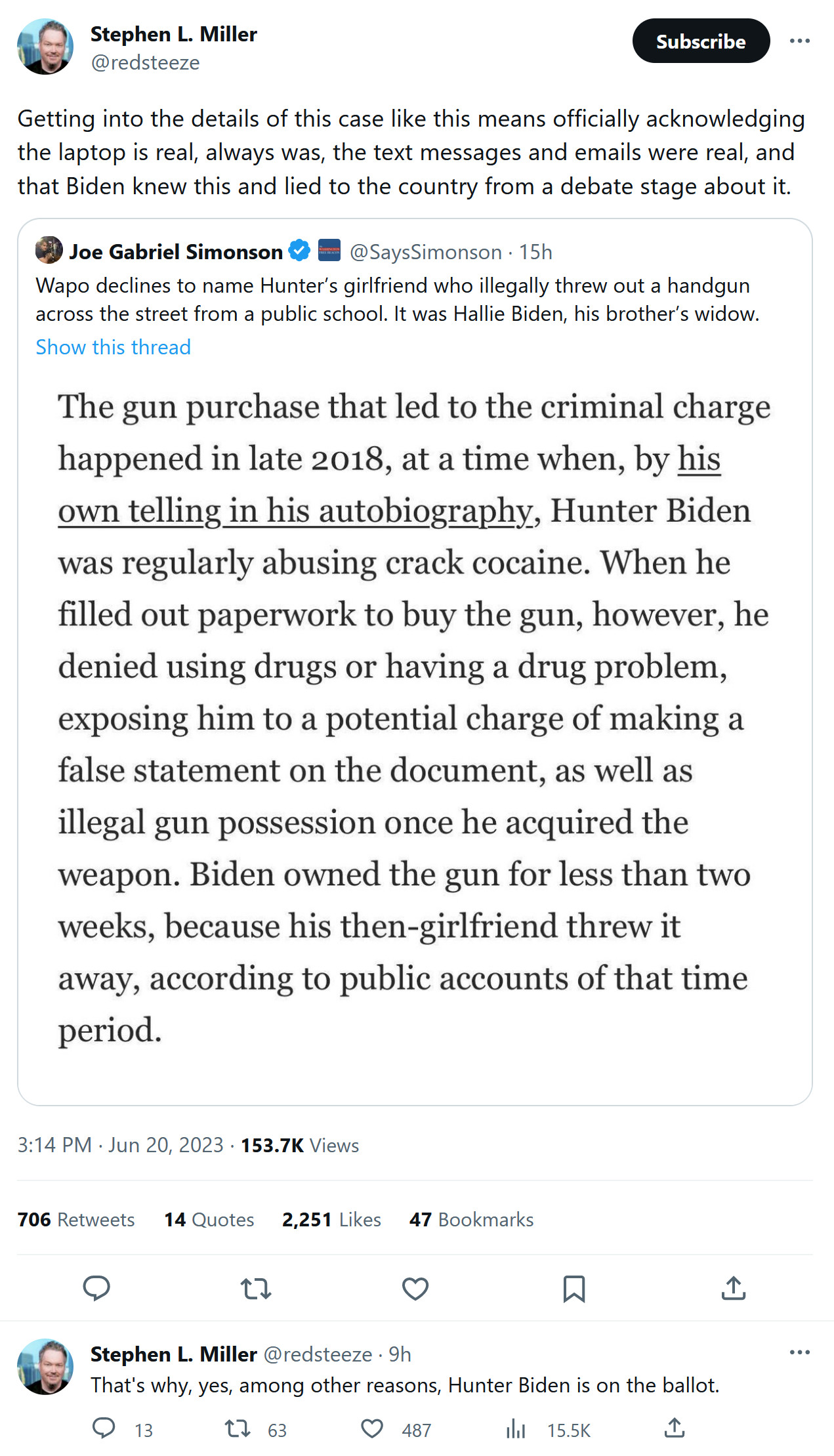Reply to the Hunter Biden ballot tweet
The image size is (834, 1456).
point(104,1428)
